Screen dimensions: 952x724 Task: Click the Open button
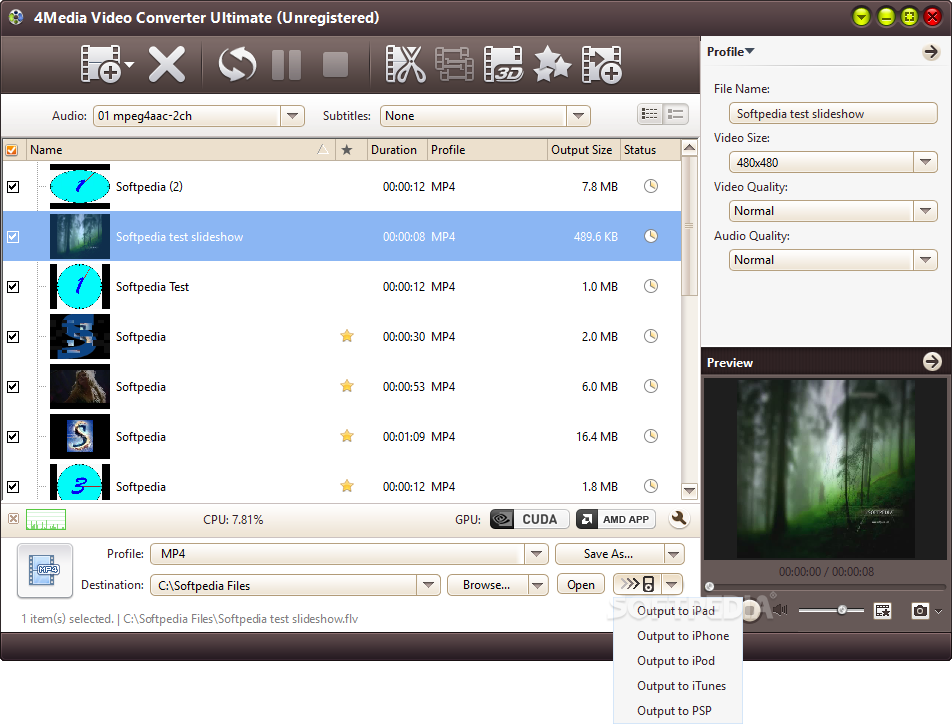[x=581, y=585]
